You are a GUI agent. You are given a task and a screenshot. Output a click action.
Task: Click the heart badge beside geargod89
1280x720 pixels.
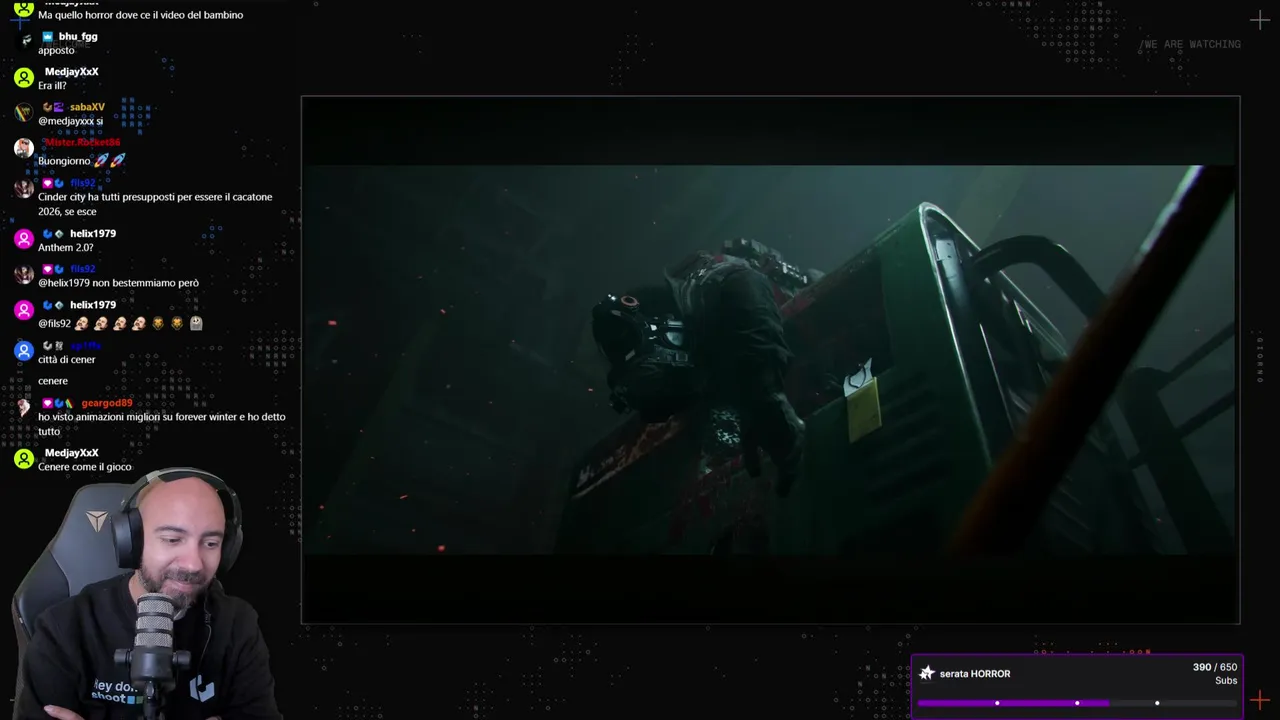tap(47, 403)
